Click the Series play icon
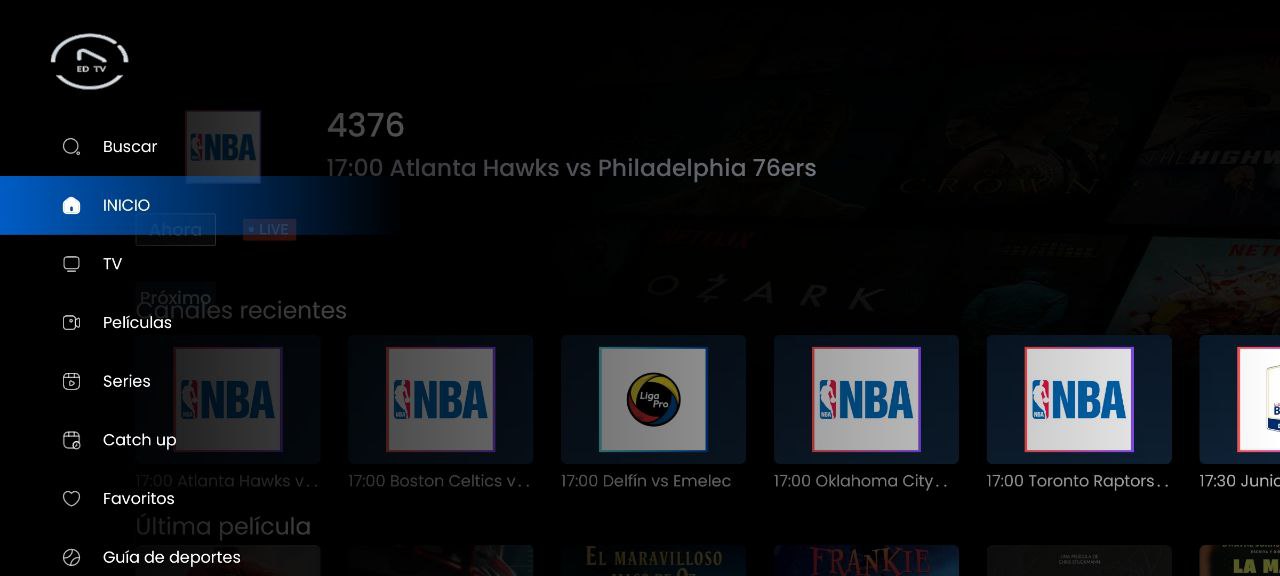This screenshot has height=576, width=1280. click(x=71, y=381)
